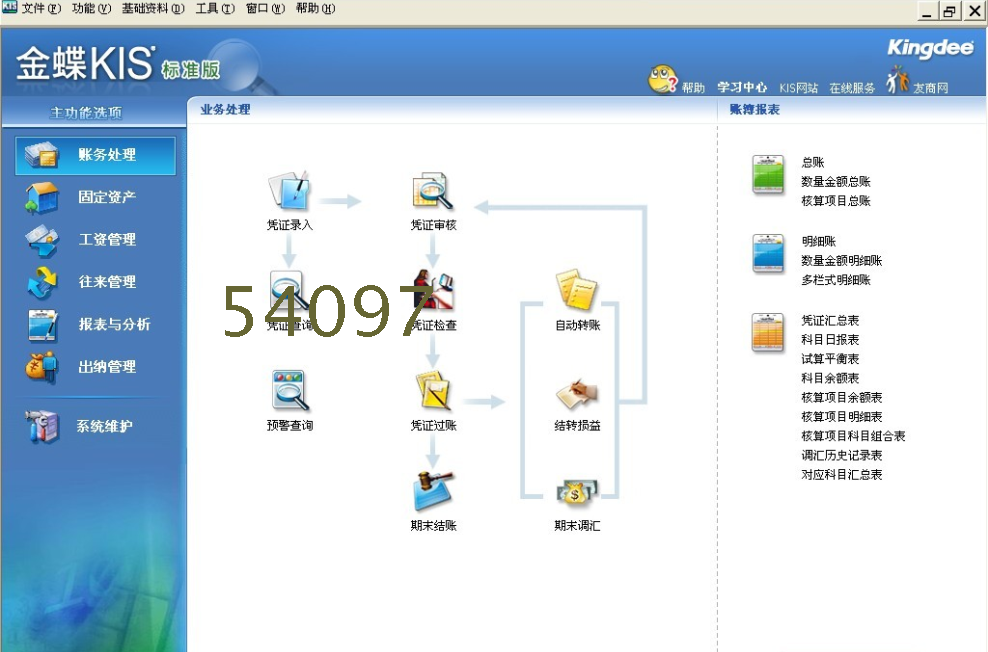Go to 往来管理 module
The height and width of the screenshot is (652, 988).
pos(107,282)
